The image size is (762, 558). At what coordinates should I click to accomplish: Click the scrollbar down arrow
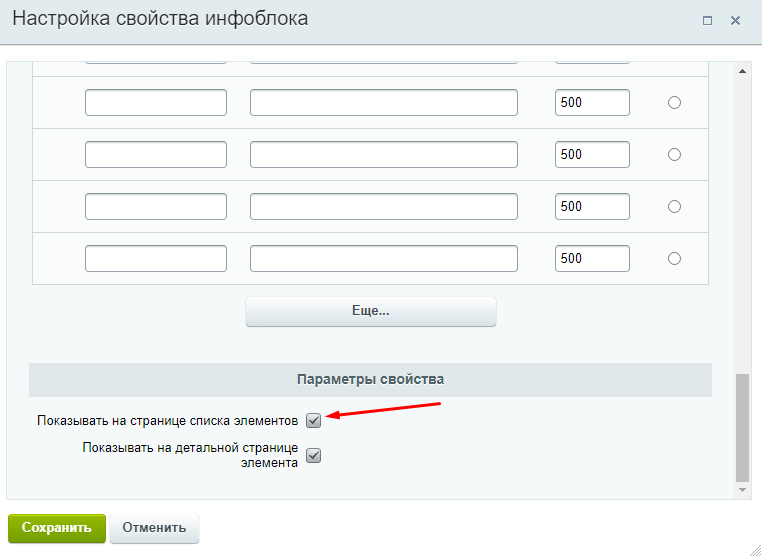(742, 490)
